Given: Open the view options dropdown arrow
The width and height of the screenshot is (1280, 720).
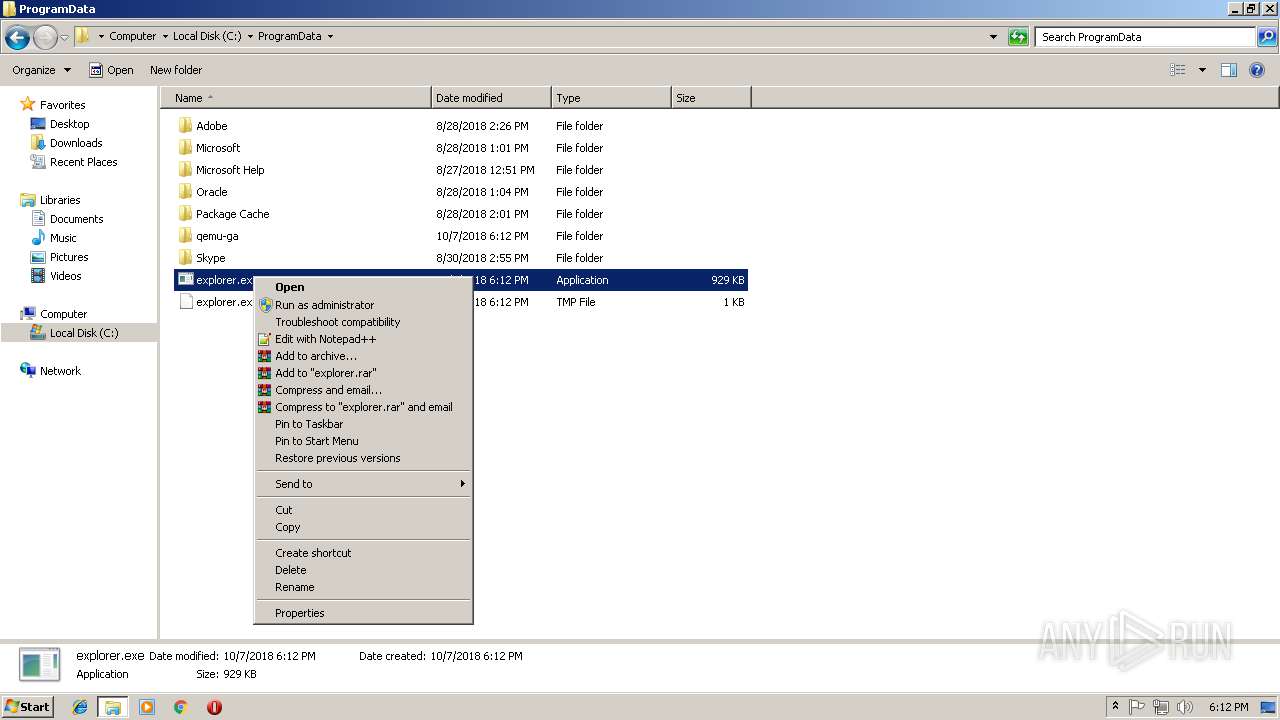Looking at the screenshot, I should click(x=1202, y=70).
